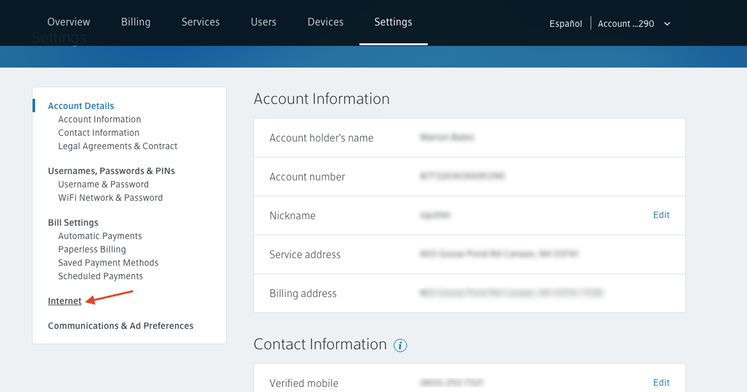Edit the Verified mobile number
This screenshot has height=392, width=747.
point(661,382)
